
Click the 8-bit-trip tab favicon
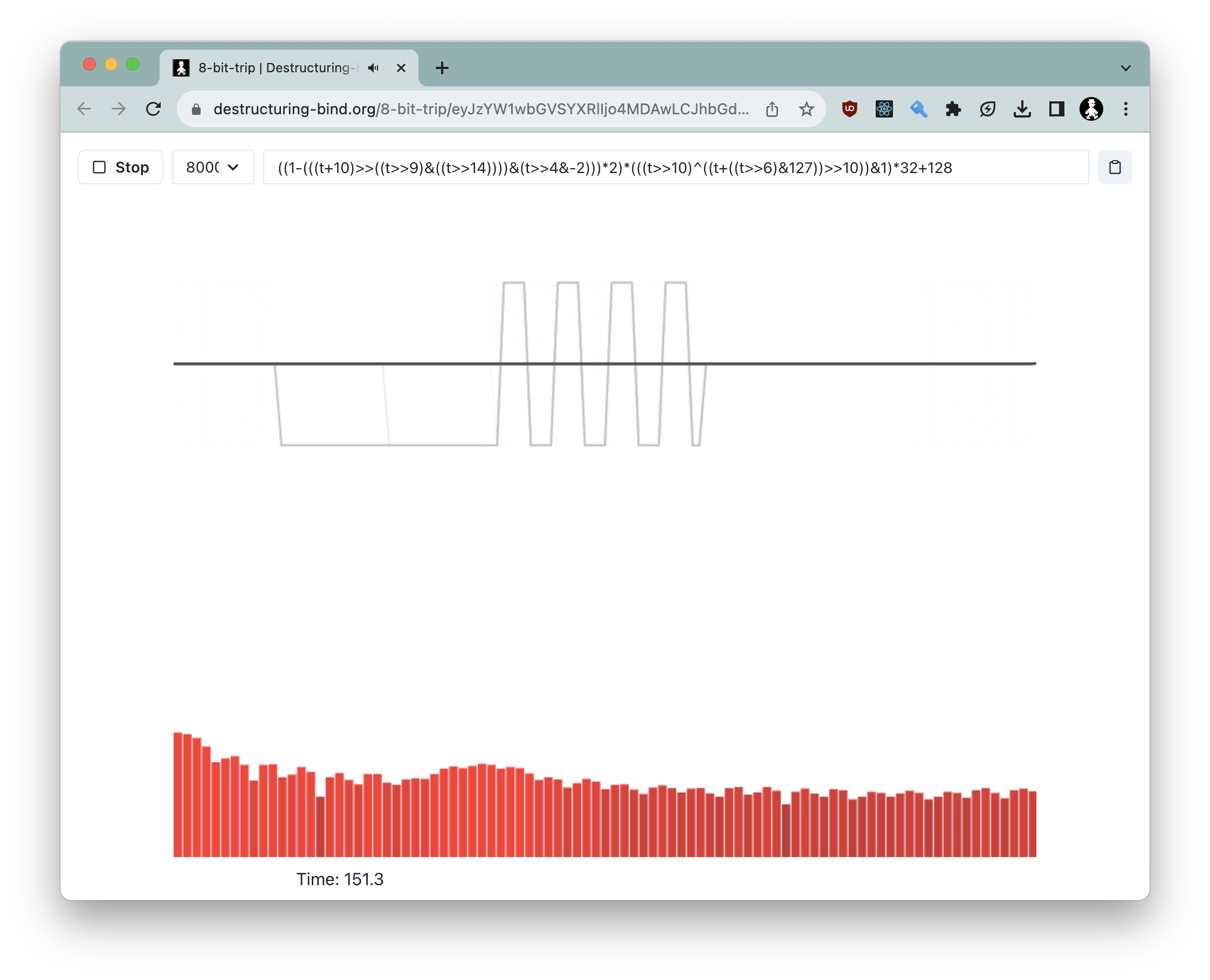pos(181,68)
